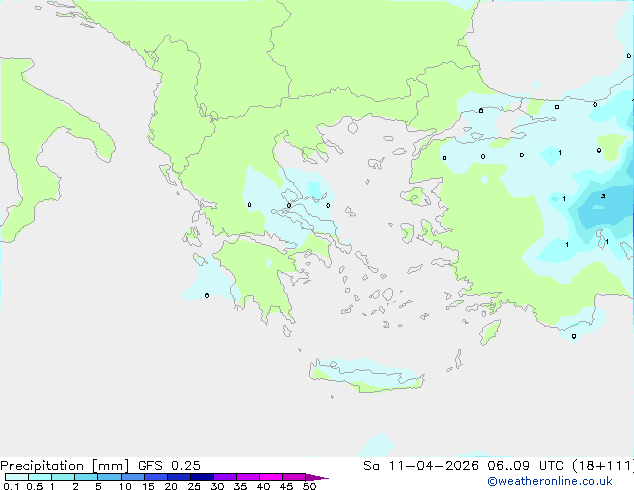Click the "(18+111)" forecast run label

pyautogui.click(x=603, y=466)
